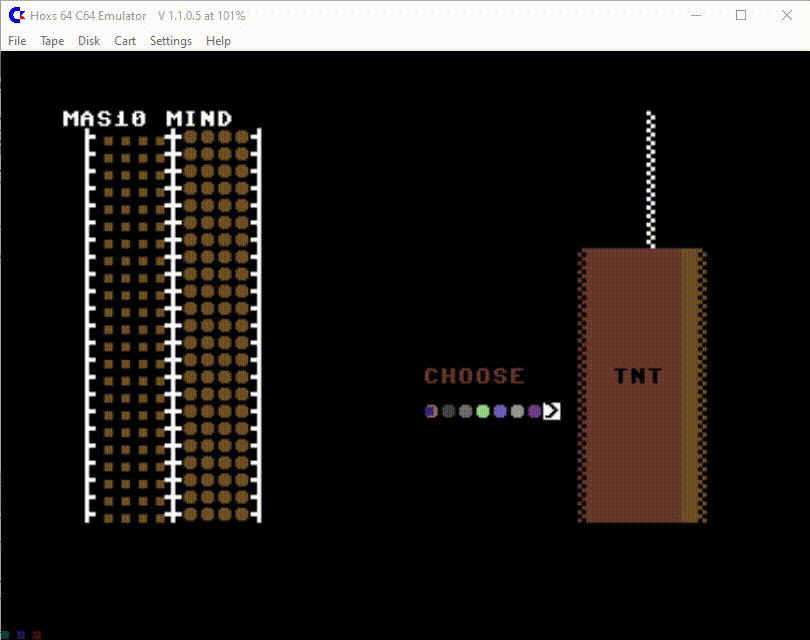Pick the dark blue peg under CHOOSE

[x=431, y=411]
